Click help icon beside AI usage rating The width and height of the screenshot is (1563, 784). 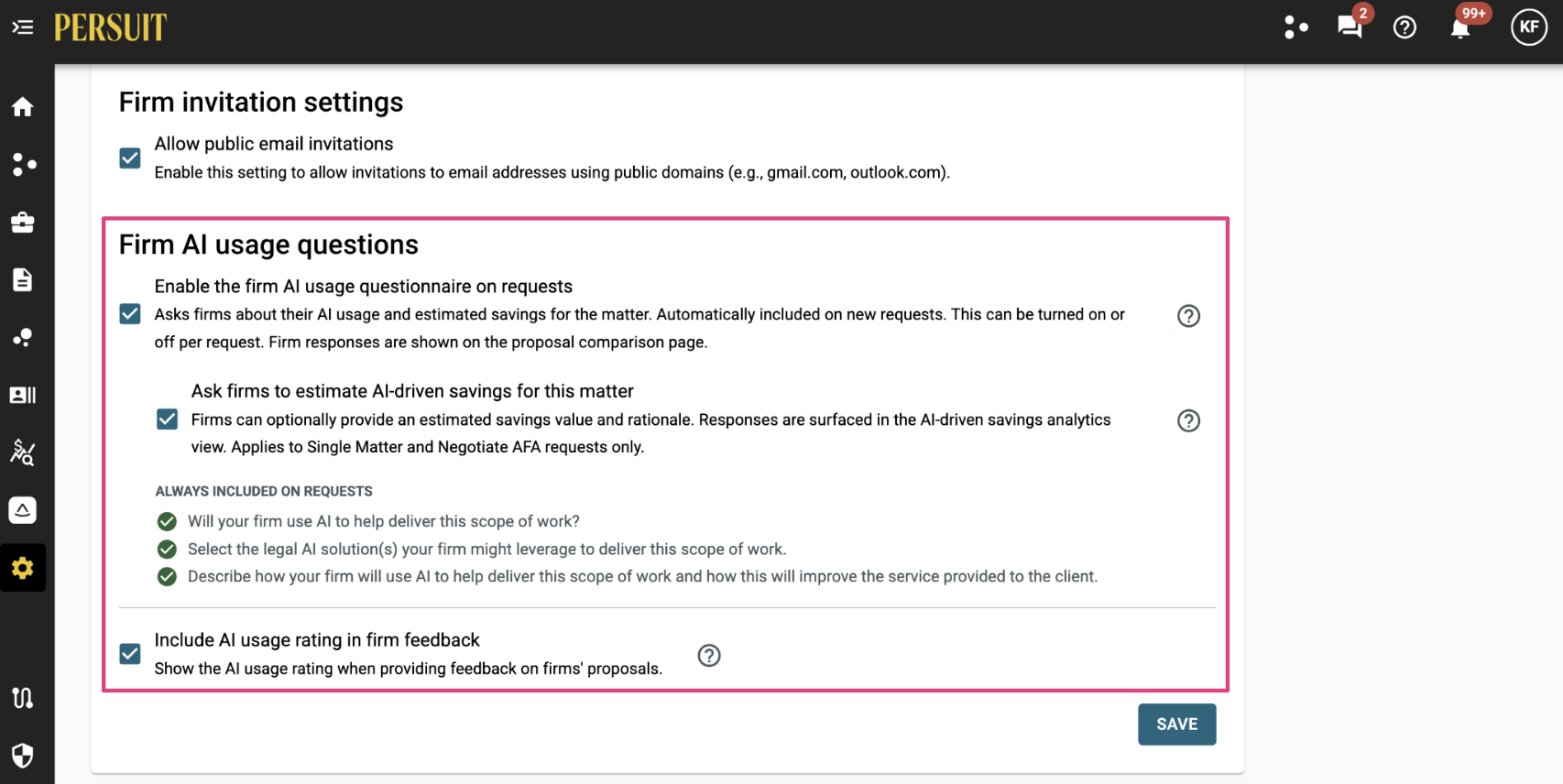tap(709, 656)
